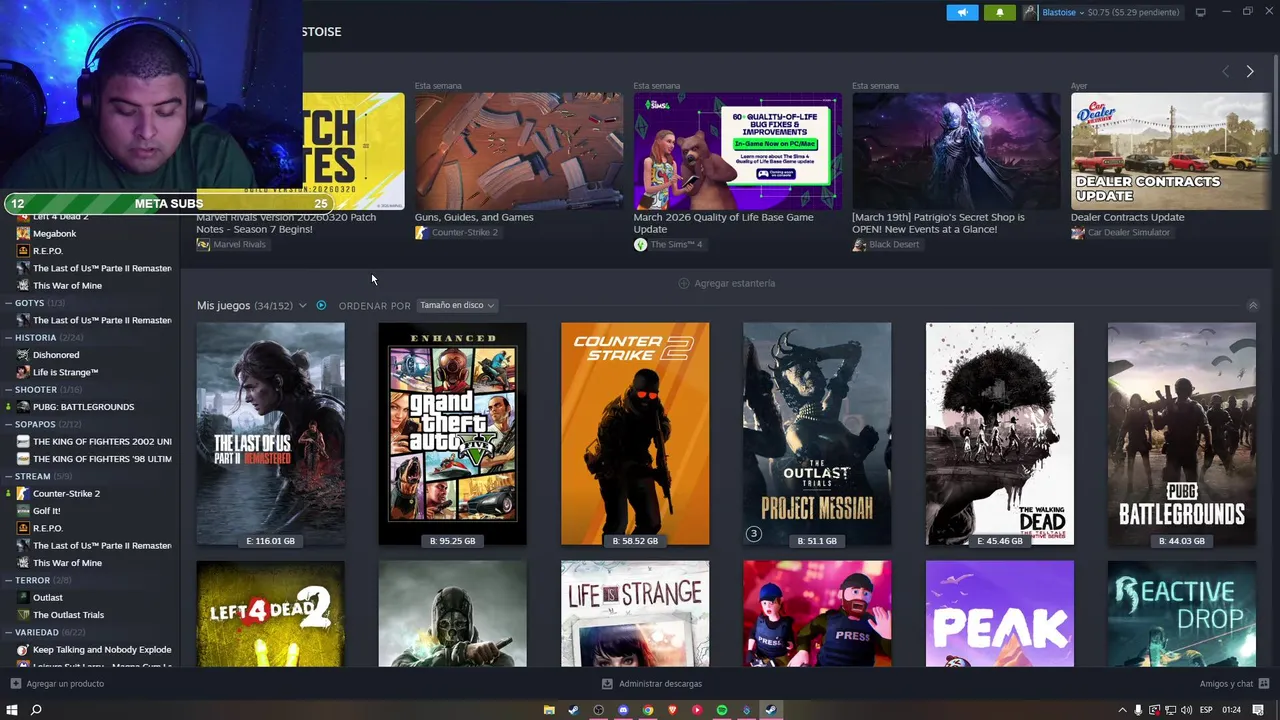
Task: Toggle the ready-to-play filter beside Mis juegos
Action: coord(321,305)
